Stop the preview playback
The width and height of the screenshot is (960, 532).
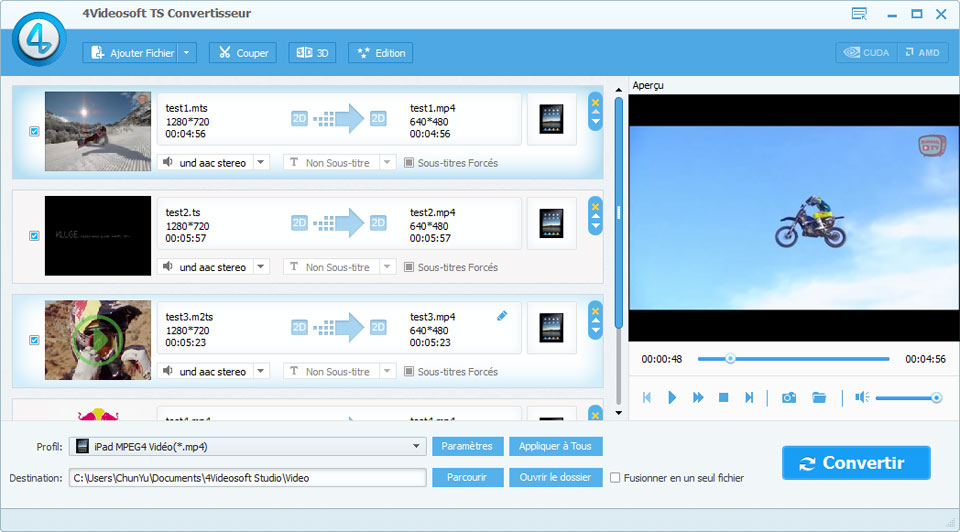(723, 398)
